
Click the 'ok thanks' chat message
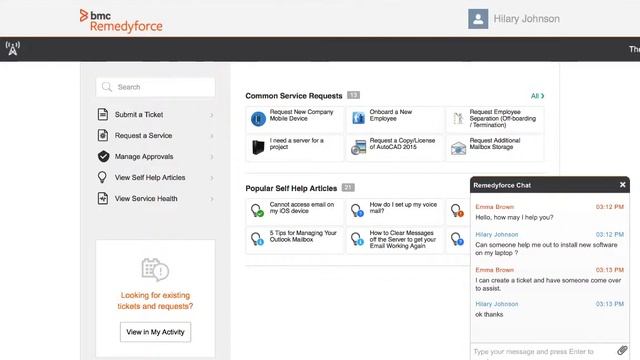coord(489,314)
